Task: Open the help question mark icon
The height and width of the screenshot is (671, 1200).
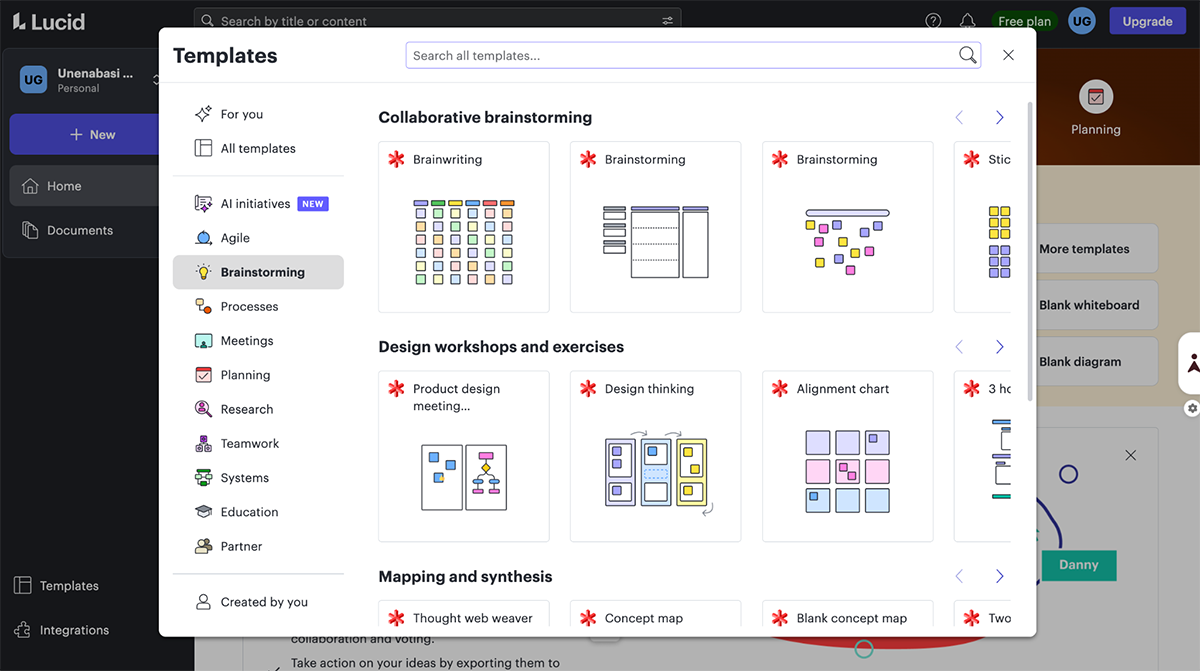Action: pyautogui.click(x=932, y=20)
